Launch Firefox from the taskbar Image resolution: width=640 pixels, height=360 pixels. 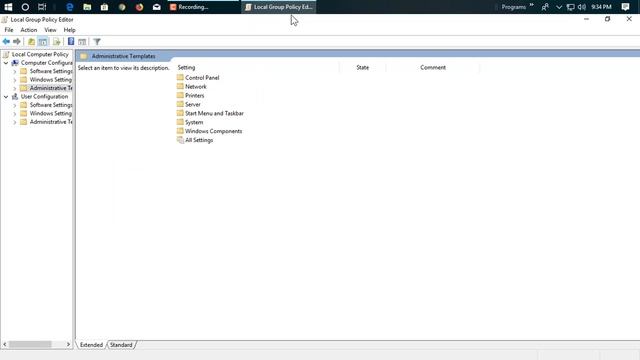pos(139,7)
